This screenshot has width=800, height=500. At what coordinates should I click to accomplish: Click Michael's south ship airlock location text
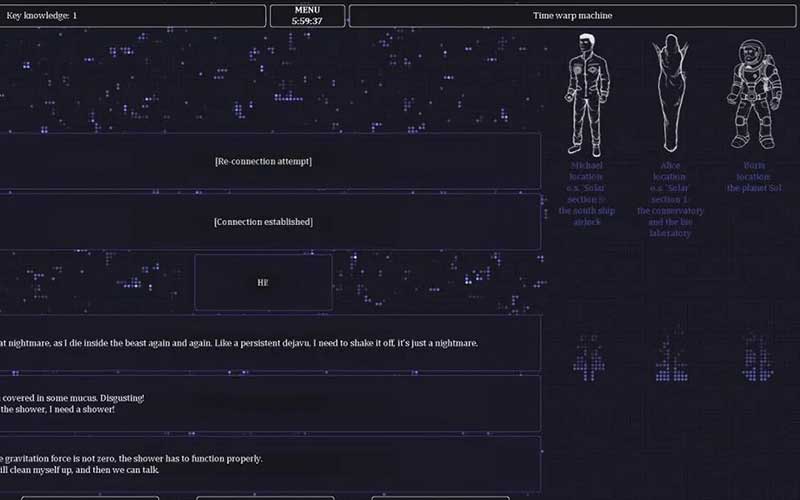(588, 192)
